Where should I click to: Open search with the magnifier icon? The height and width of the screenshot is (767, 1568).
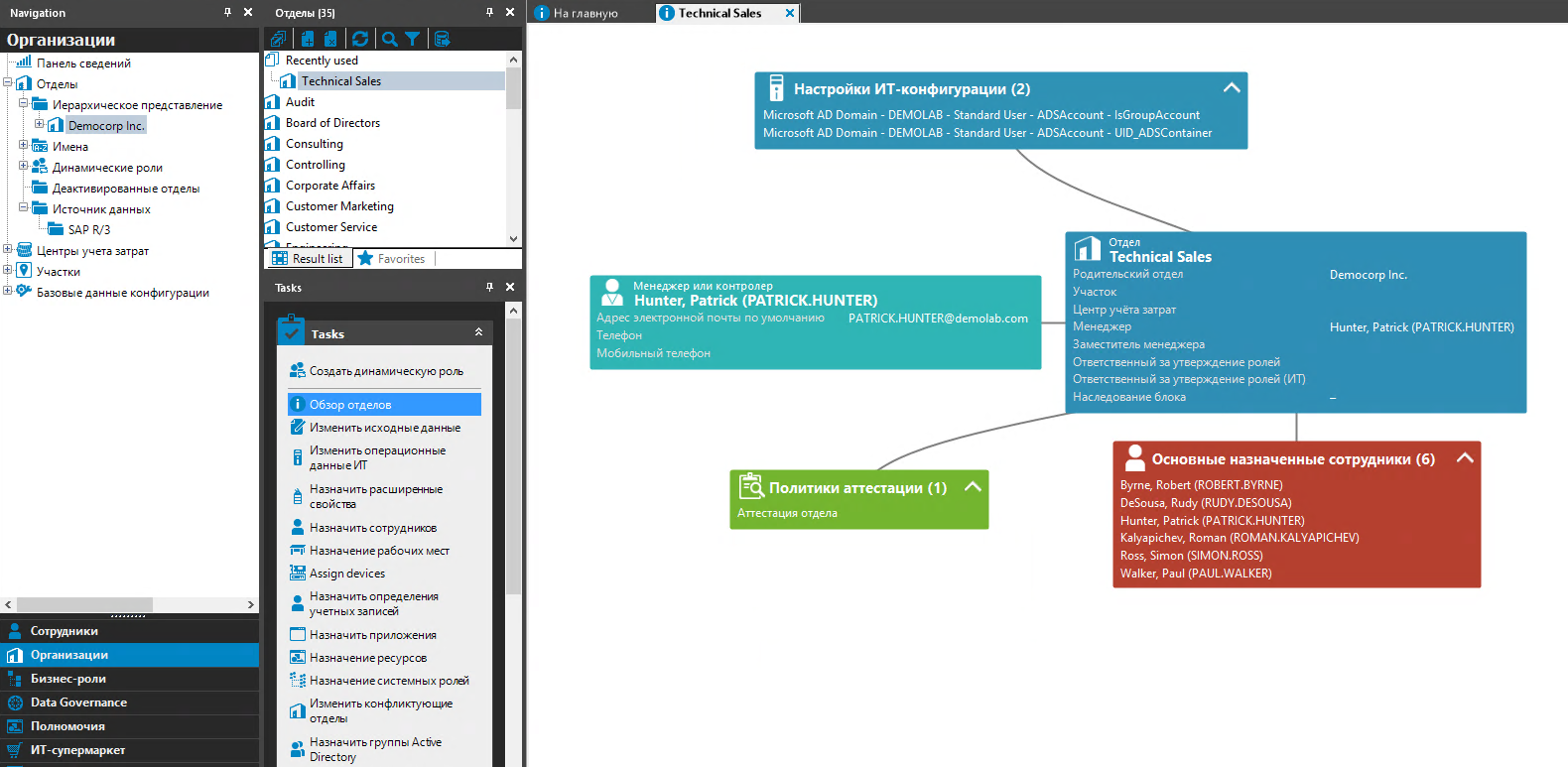click(x=390, y=39)
